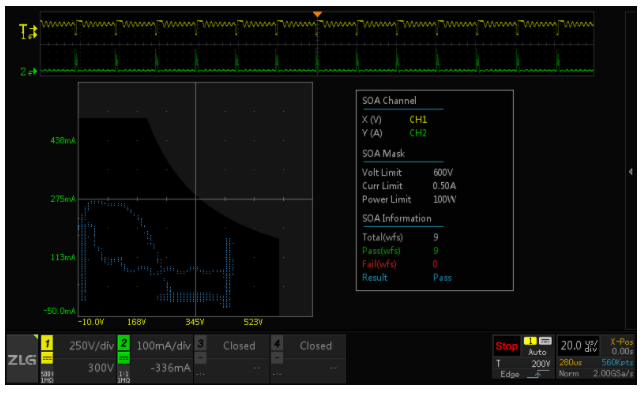The height and width of the screenshot is (393, 642).
Task: Open the ZLG logo menu
Action: 22,359
